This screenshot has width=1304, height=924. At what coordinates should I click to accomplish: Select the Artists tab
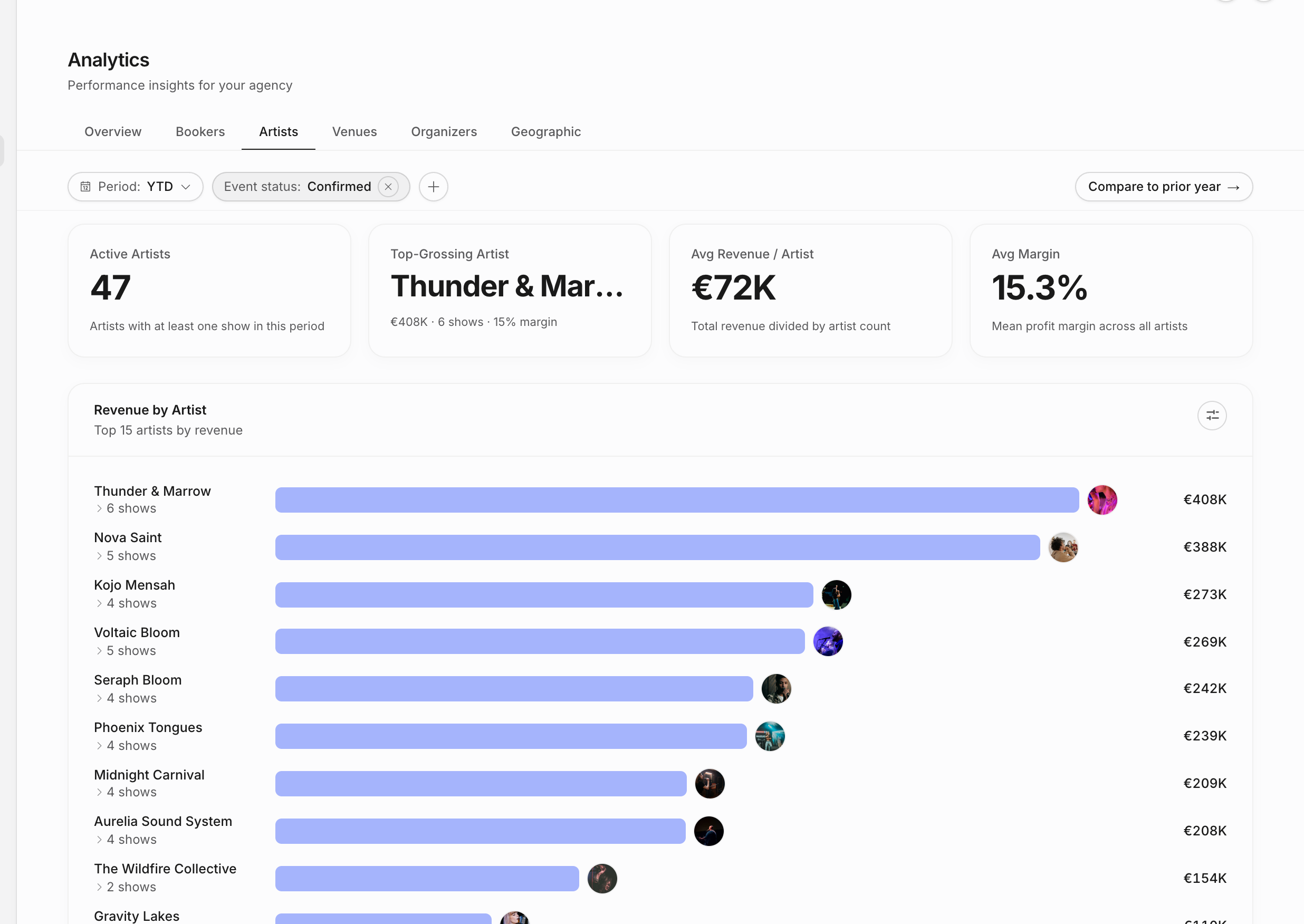(278, 131)
